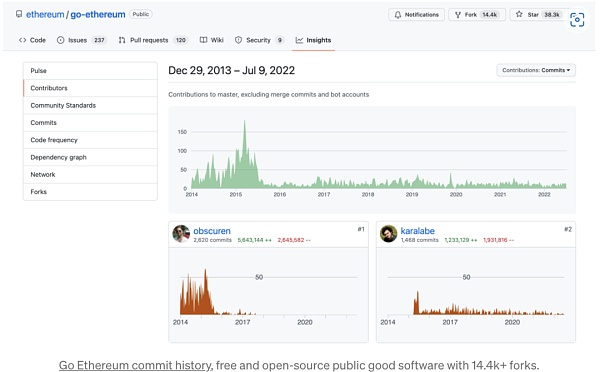
Task: Open obscuren's profile avatar
Action: (181, 233)
